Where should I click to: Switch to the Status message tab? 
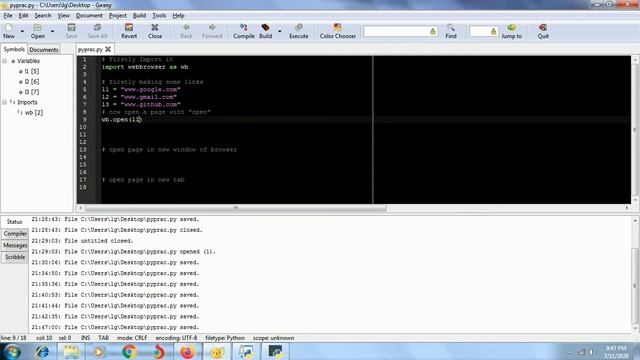click(14, 222)
